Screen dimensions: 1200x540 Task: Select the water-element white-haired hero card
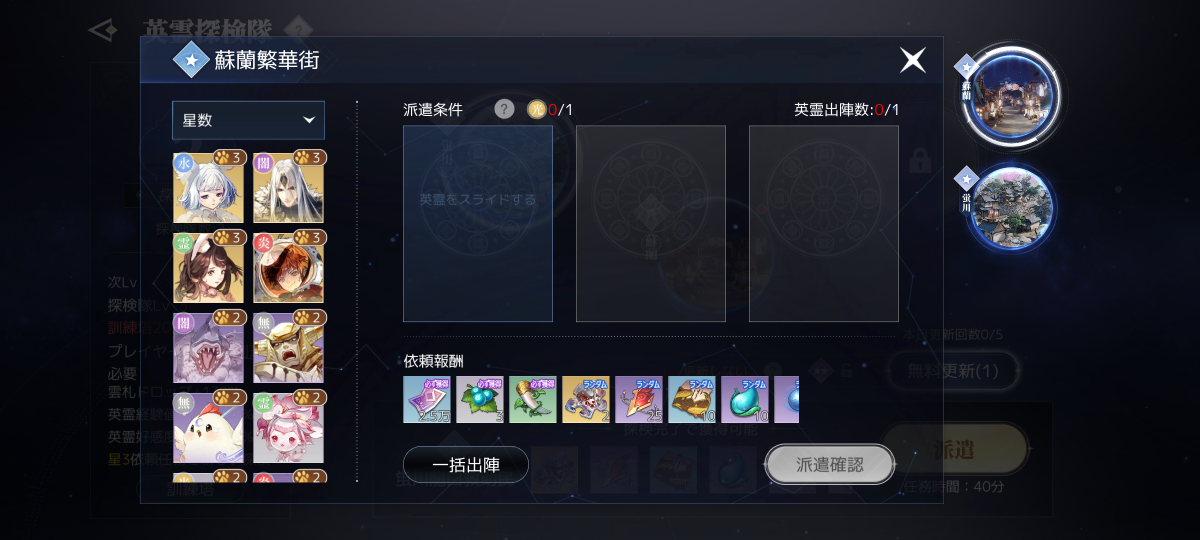(208, 187)
